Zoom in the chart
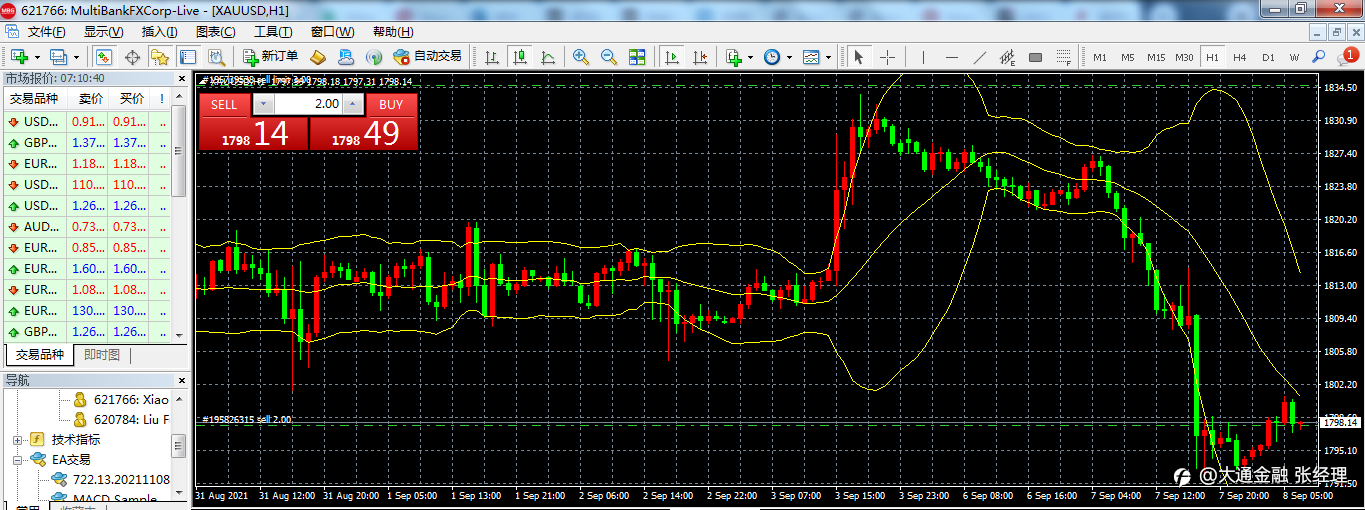 pos(580,57)
